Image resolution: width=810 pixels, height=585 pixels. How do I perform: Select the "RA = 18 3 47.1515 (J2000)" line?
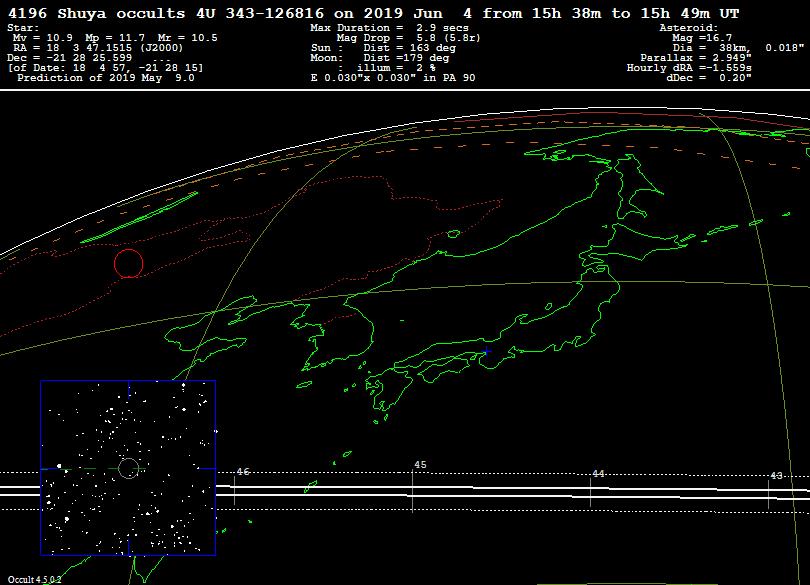point(98,48)
